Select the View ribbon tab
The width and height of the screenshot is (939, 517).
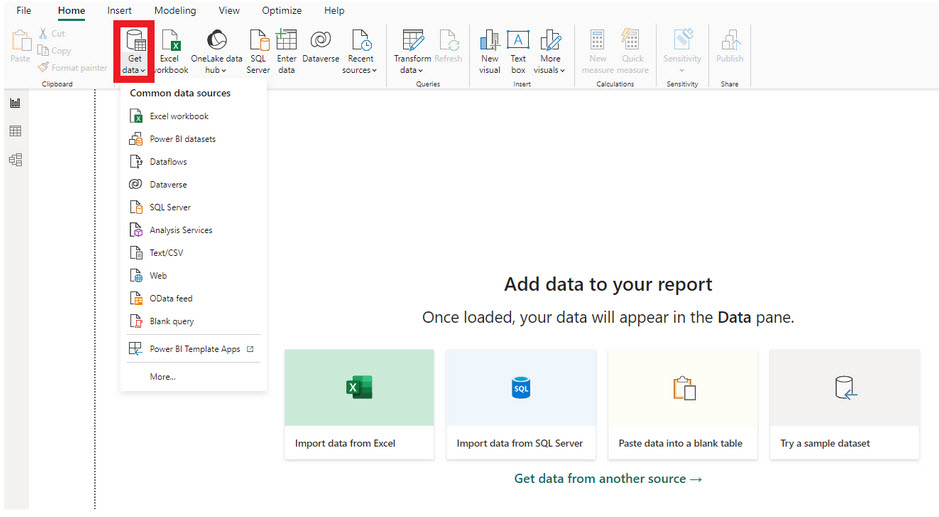[x=229, y=11]
